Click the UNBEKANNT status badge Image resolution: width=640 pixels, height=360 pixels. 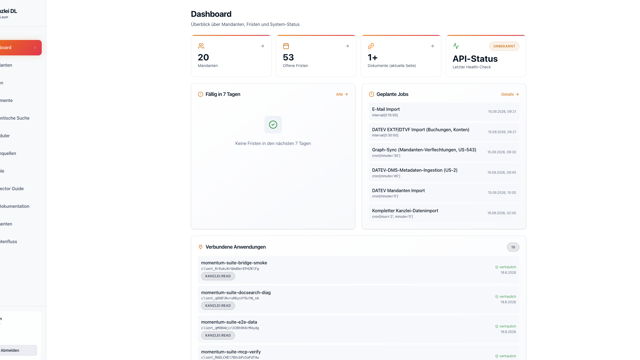point(504,46)
